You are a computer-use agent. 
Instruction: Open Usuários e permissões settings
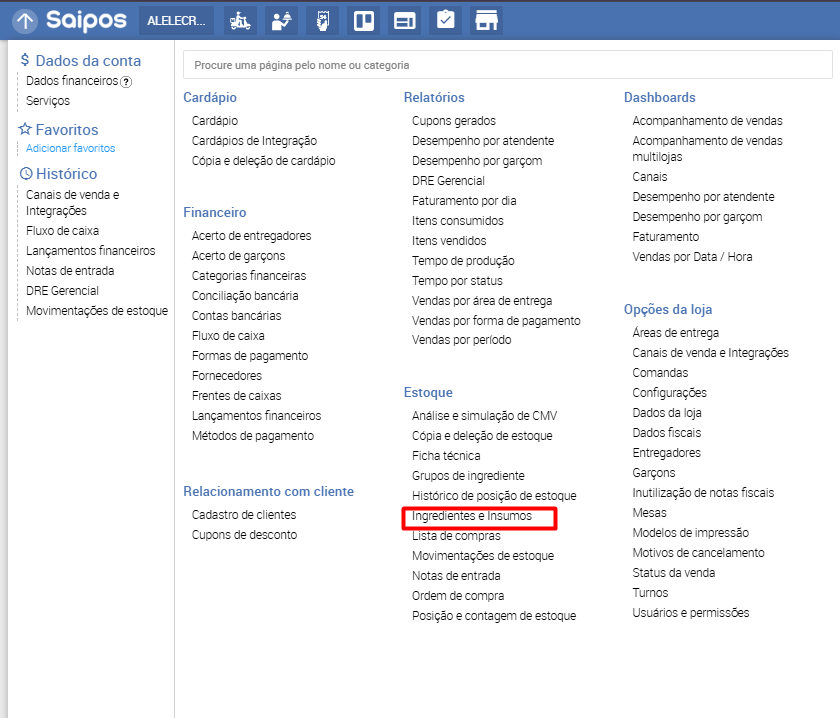pos(690,613)
